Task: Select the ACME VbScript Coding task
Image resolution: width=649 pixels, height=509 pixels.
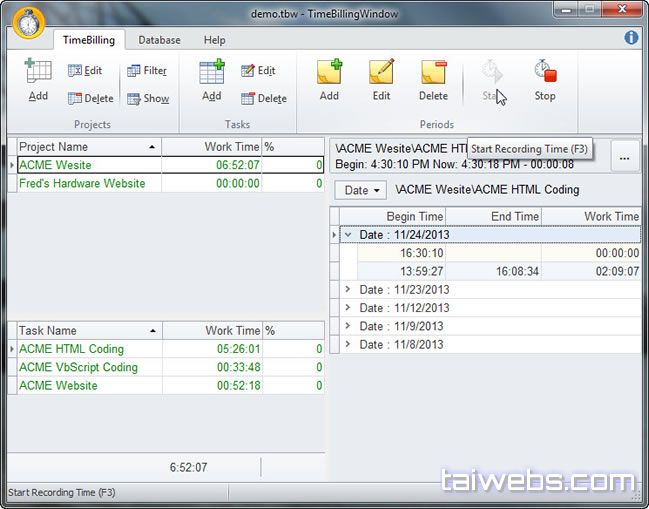Action: (78, 367)
